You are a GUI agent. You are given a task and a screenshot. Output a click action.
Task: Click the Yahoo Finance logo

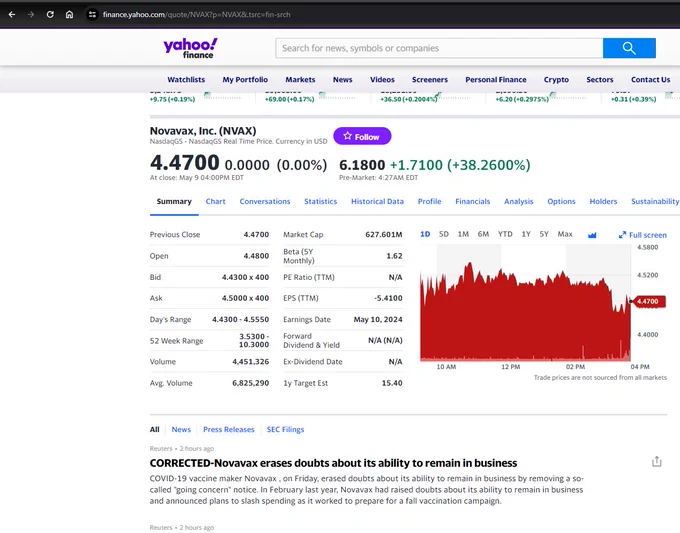[190, 48]
